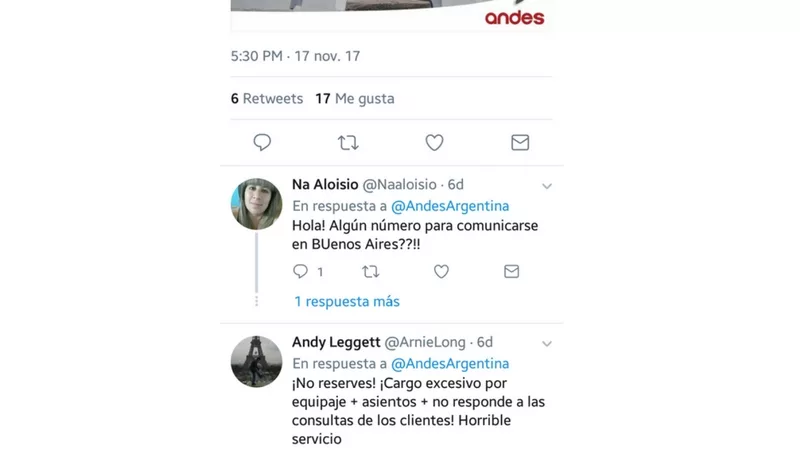Screen dimensions: 800x453
Task: Click the retweet icon under main tweet
Action: (348, 142)
